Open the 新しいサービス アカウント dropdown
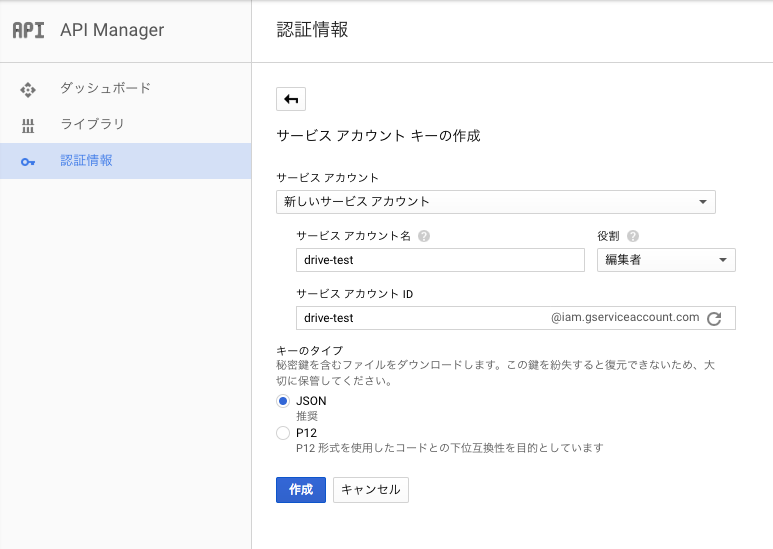773x549 pixels. (495, 202)
